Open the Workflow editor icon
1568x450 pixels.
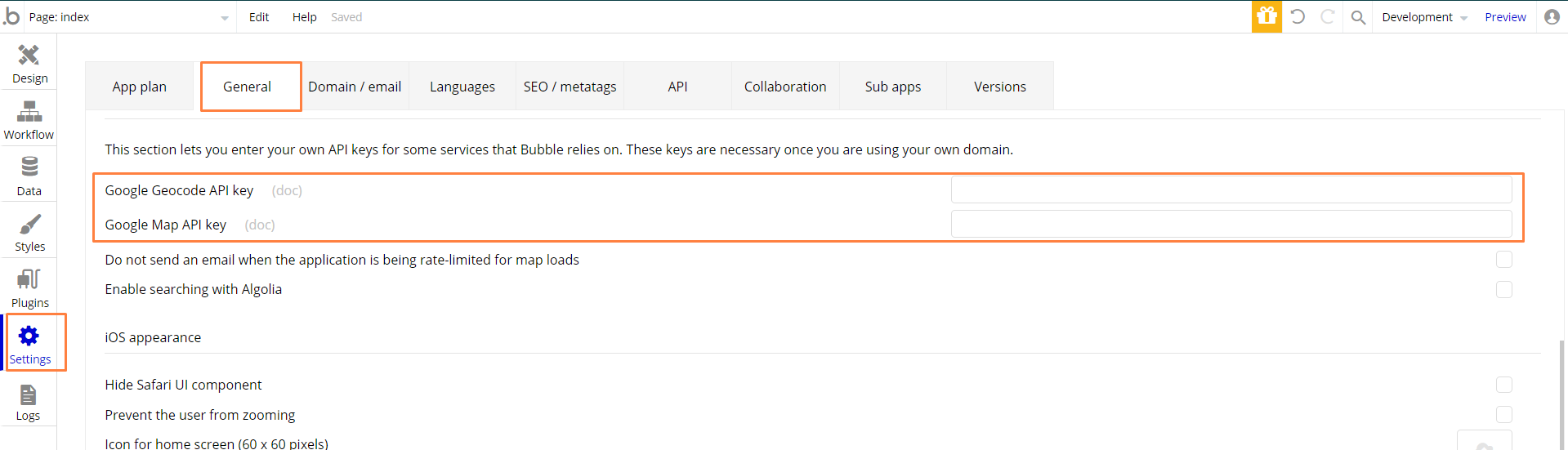click(29, 120)
